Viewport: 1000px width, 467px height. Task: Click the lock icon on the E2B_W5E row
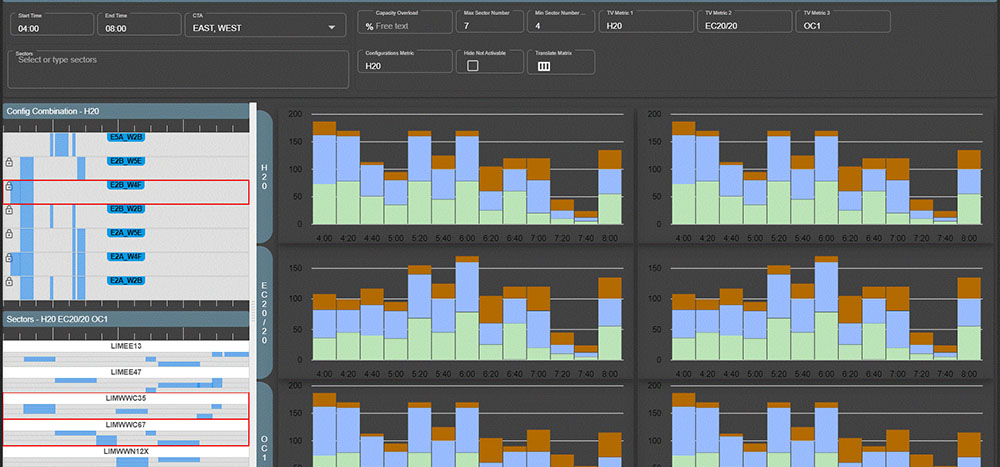(9, 161)
